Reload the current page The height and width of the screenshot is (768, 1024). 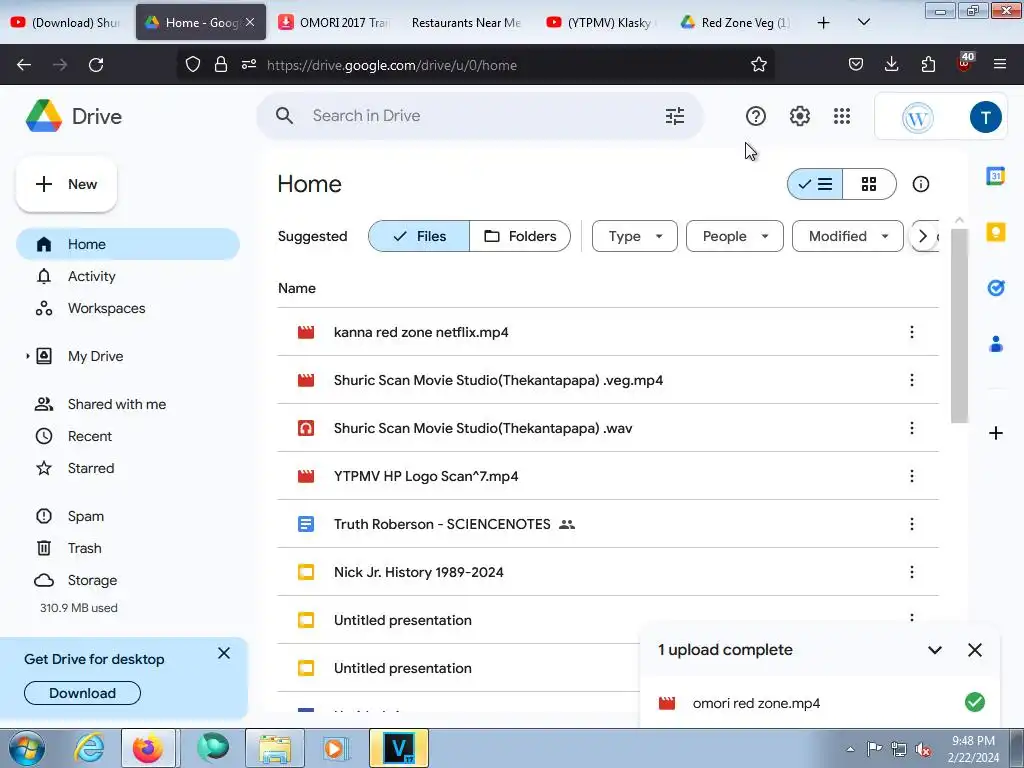pyautogui.click(x=96, y=65)
